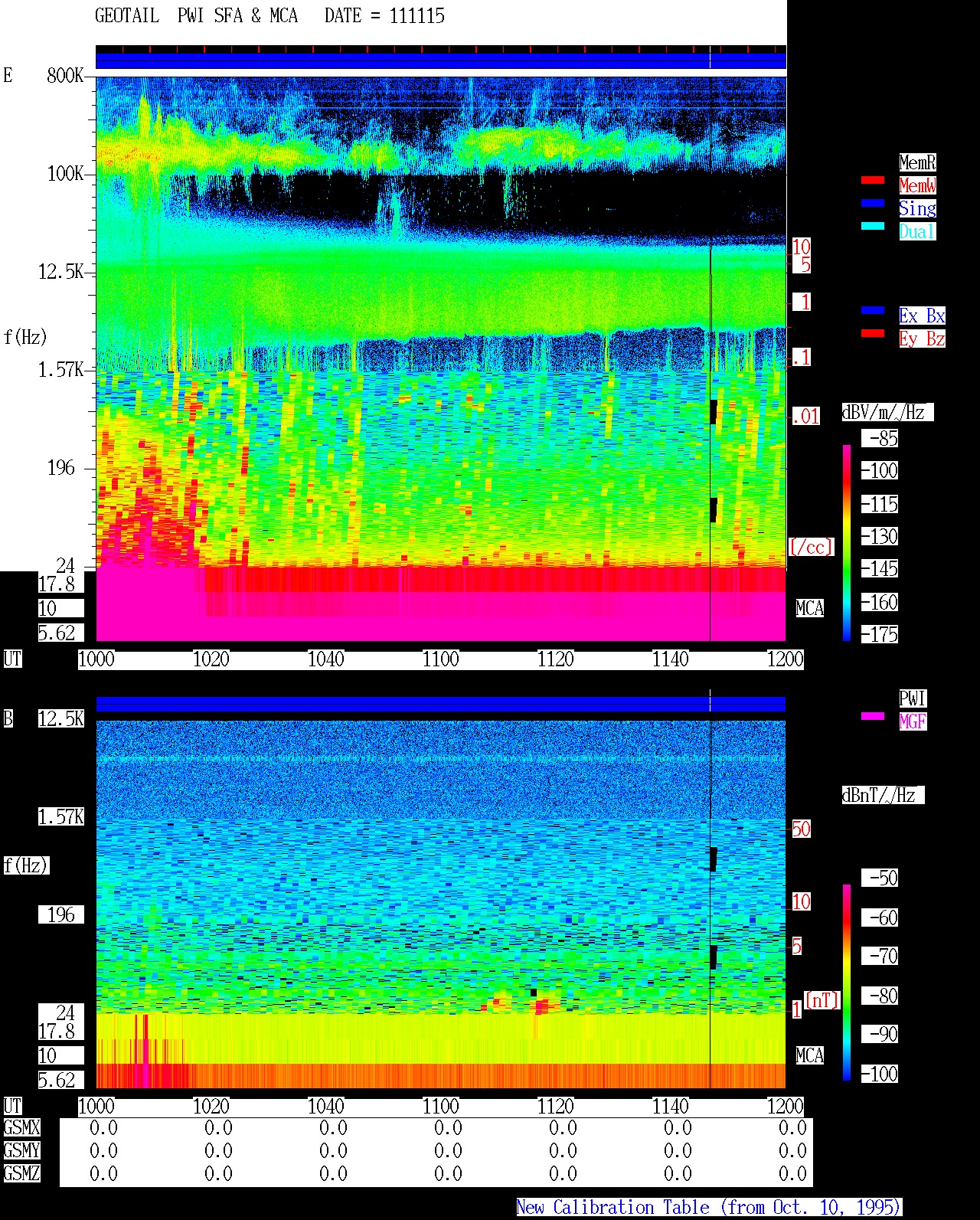980x1220 pixels.
Task: Click the red Ey Bz legend swatch
Action: tap(873, 333)
